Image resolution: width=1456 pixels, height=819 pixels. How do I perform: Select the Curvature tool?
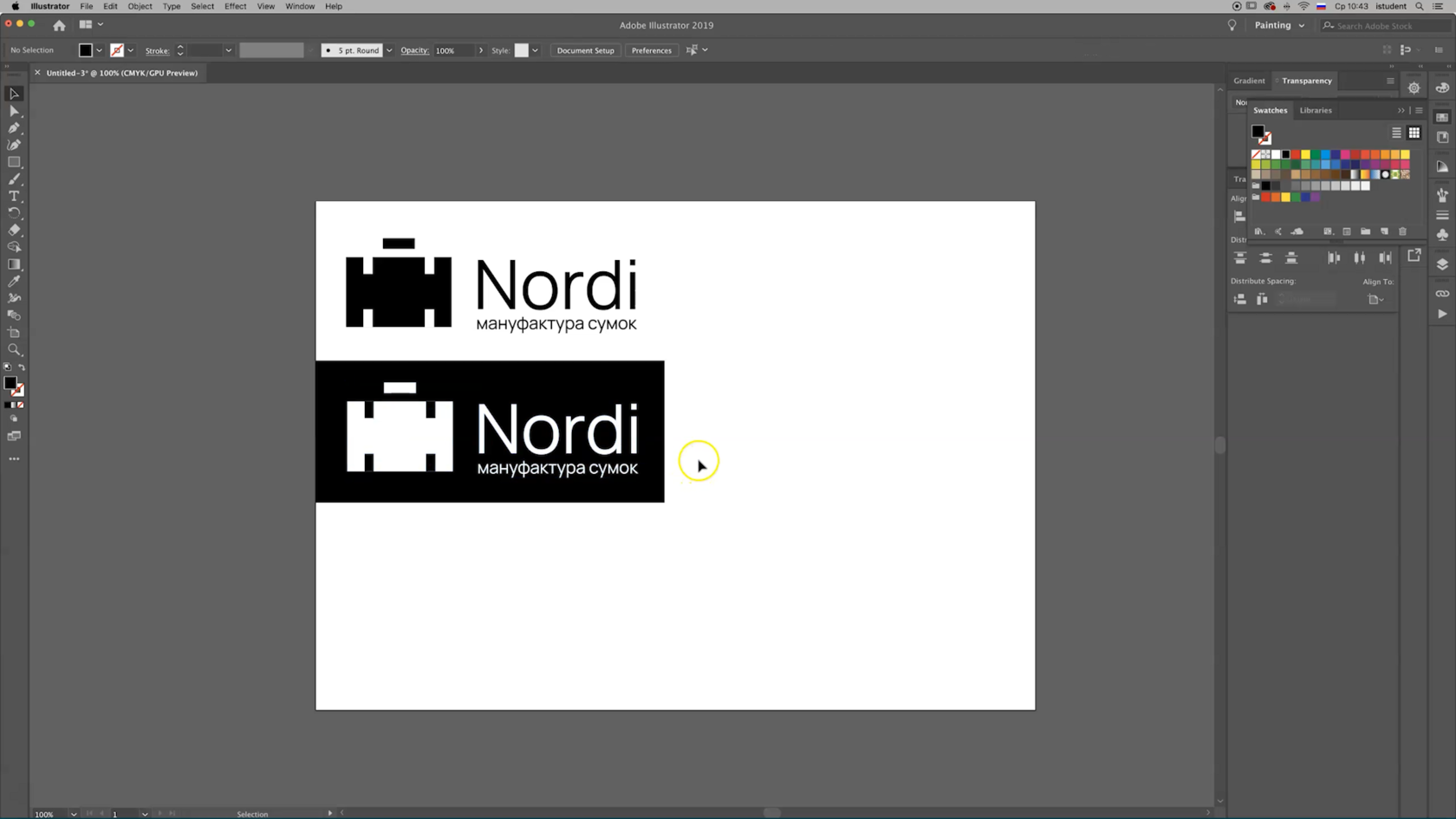click(14, 145)
